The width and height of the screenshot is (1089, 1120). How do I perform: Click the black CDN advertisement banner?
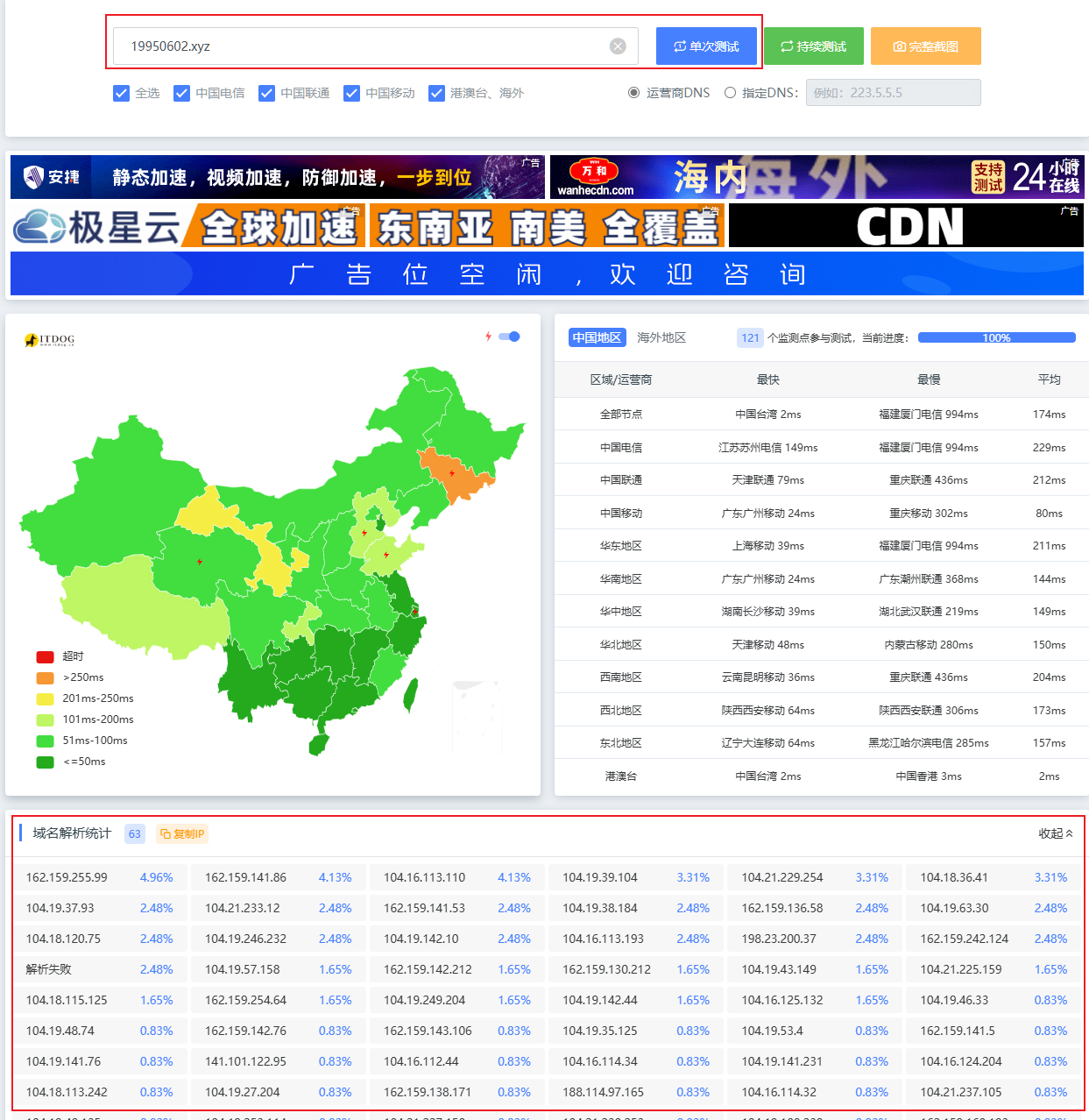tap(906, 227)
